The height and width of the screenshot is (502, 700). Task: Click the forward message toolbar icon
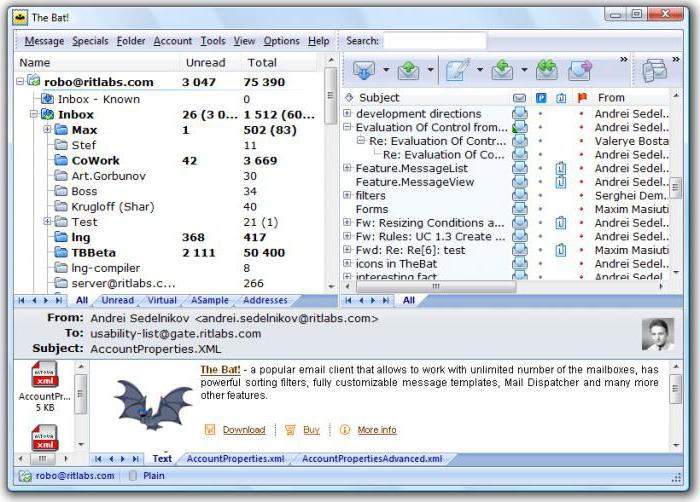[579, 70]
